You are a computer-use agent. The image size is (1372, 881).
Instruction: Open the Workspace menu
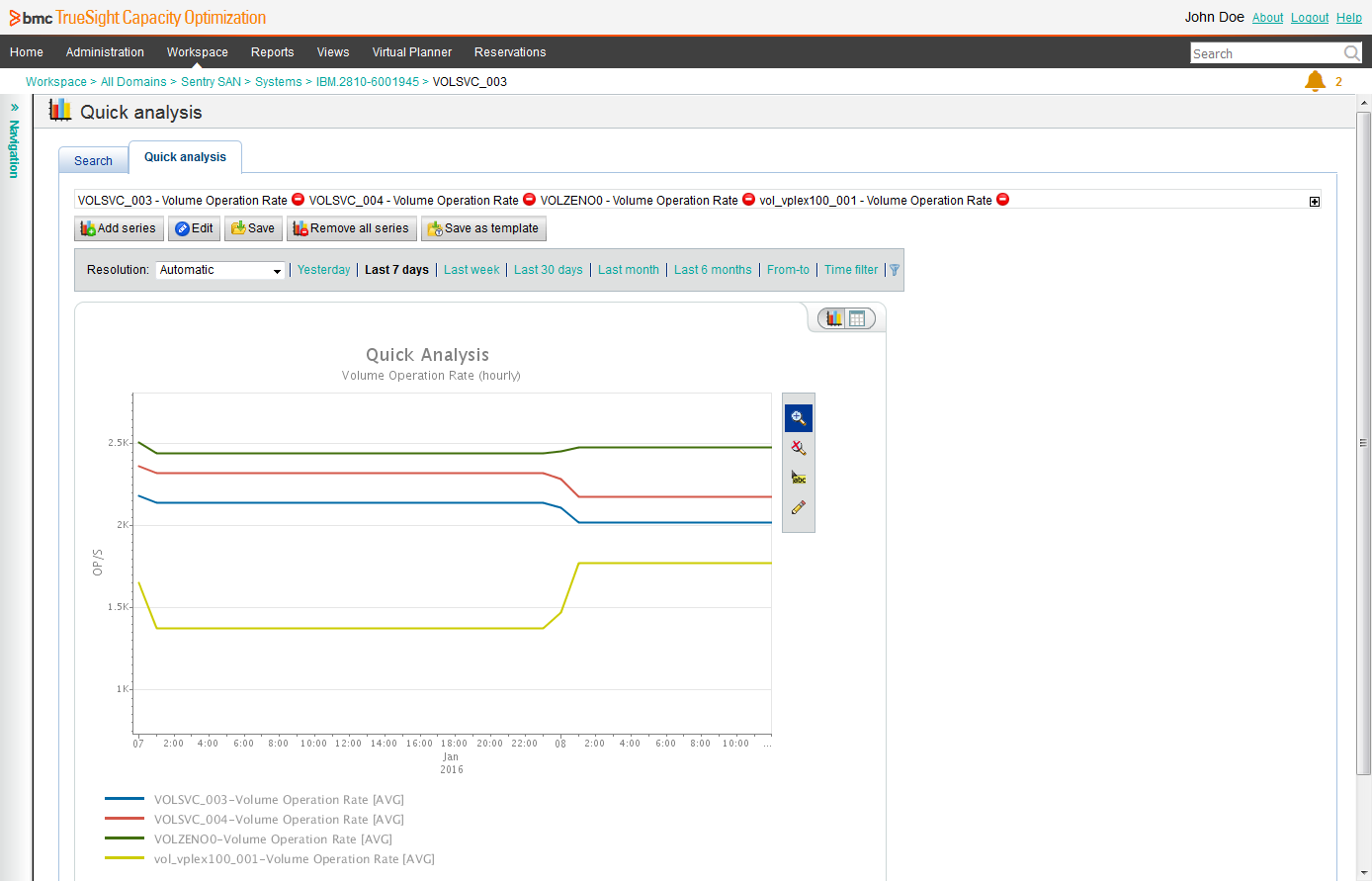(x=197, y=52)
